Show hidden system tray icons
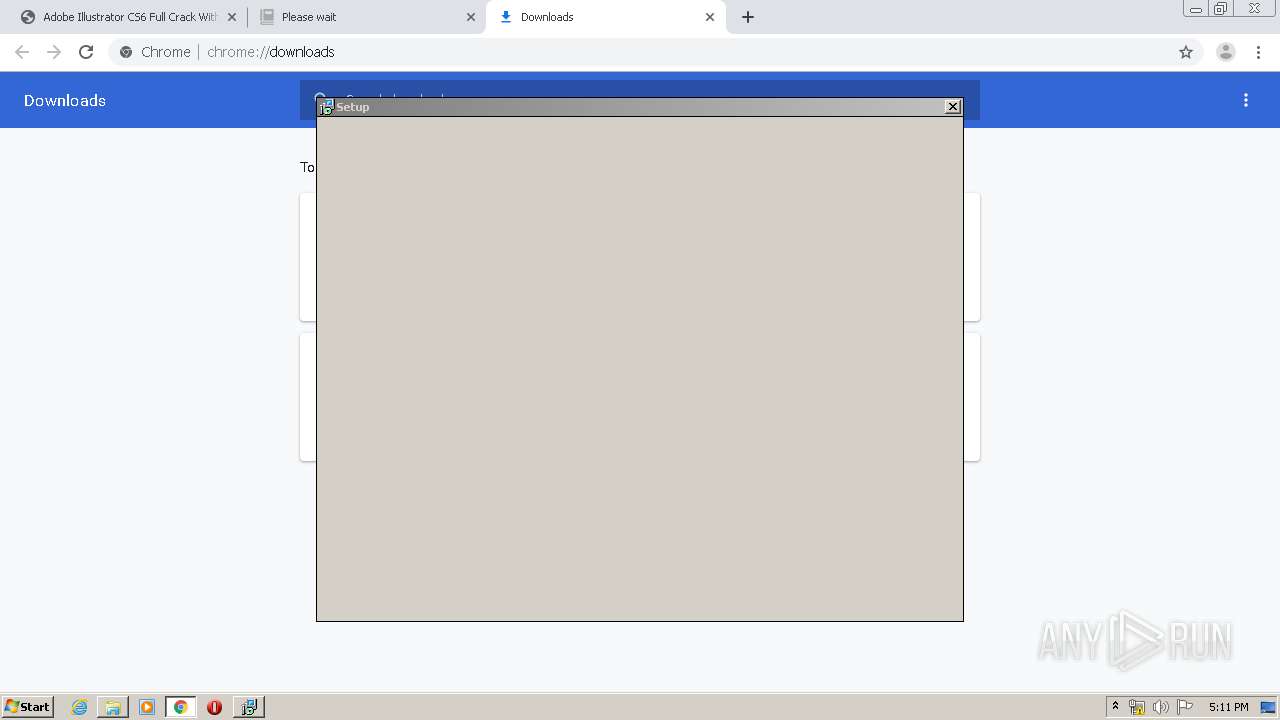Viewport: 1280px width, 720px height. (1116, 707)
